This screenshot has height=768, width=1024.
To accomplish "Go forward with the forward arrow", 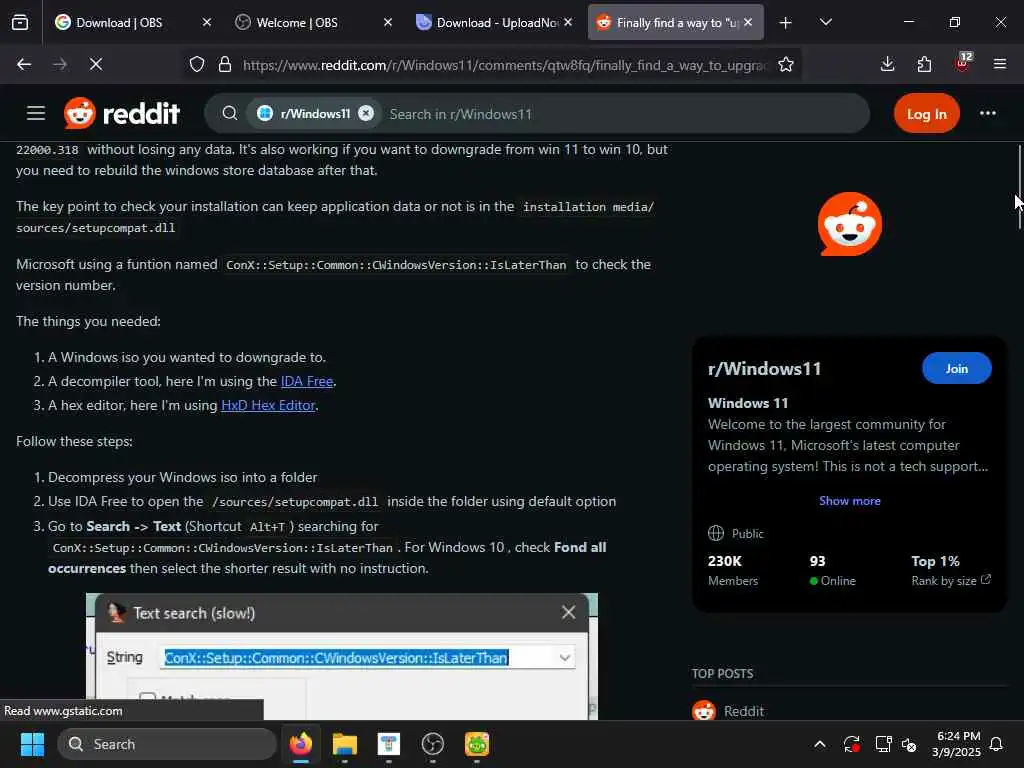I will coord(60,64).
